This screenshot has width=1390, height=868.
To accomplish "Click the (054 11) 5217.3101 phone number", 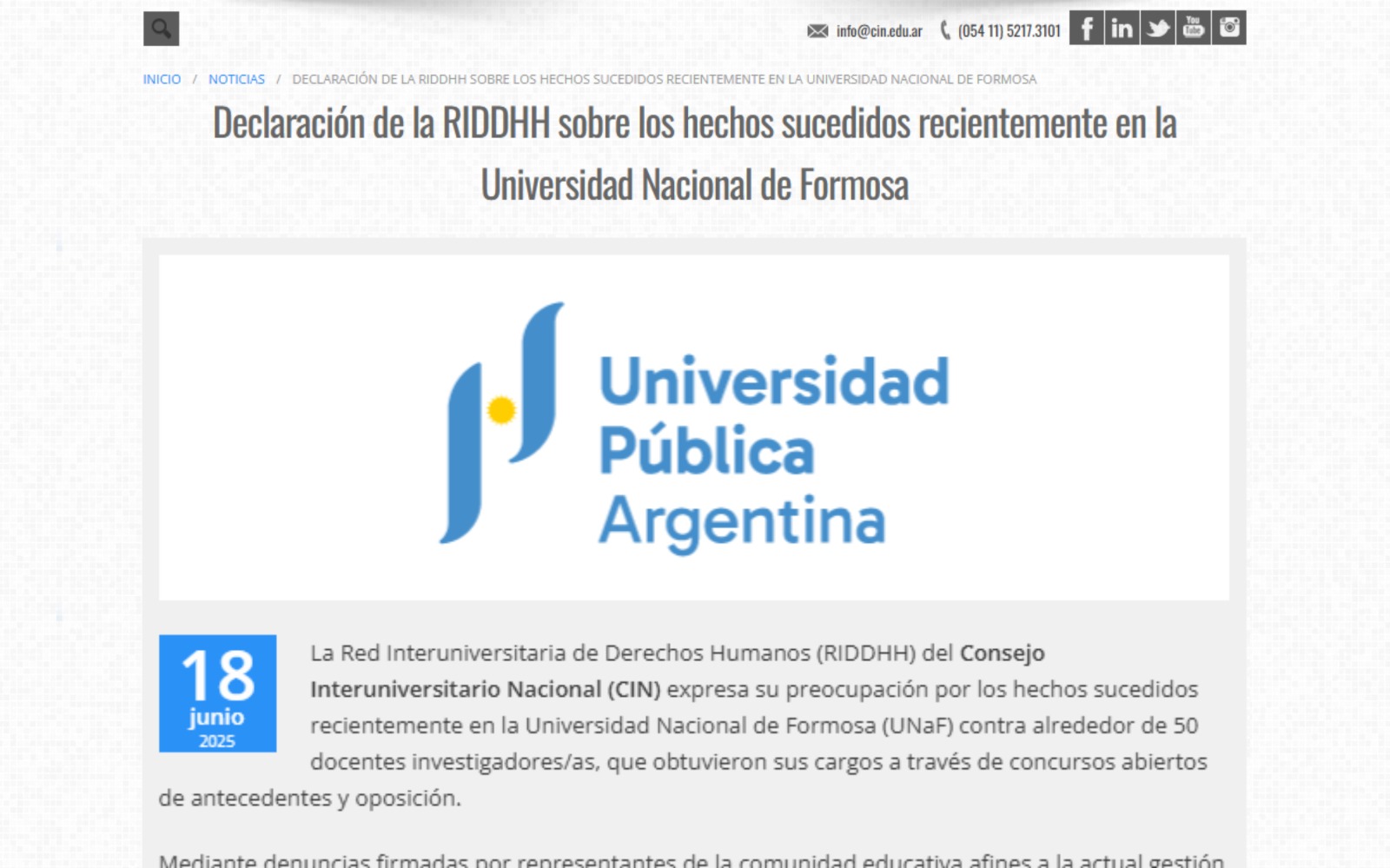I will click(x=1009, y=31).
